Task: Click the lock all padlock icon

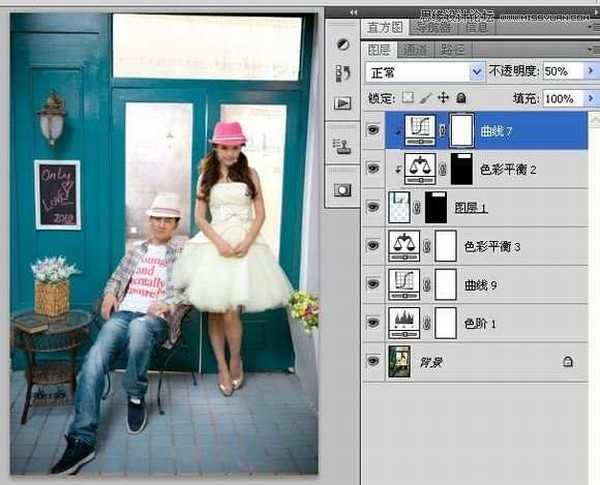Action: [461, 99]
